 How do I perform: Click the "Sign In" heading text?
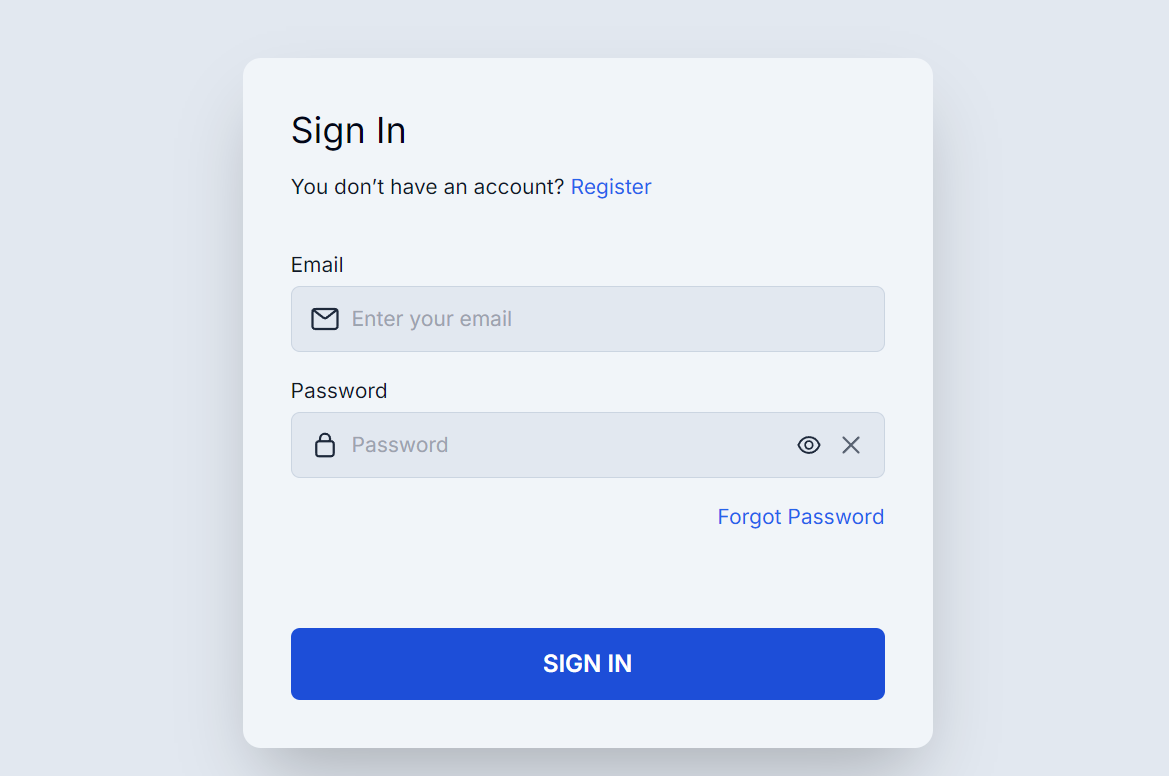coord(348,131)
